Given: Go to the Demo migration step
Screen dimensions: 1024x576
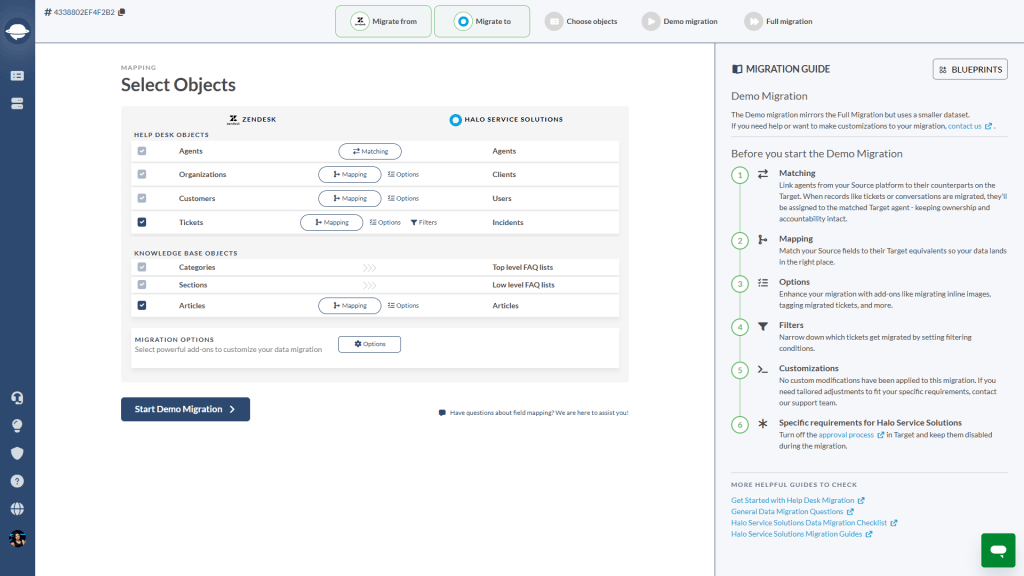Looking at the screenshot, I should click(680, 22).
